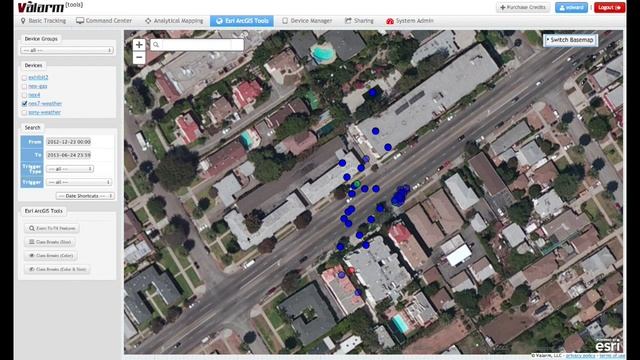Enable the sony-weather device checkbox
Screen dimensions: 640x360
(24, 113)
